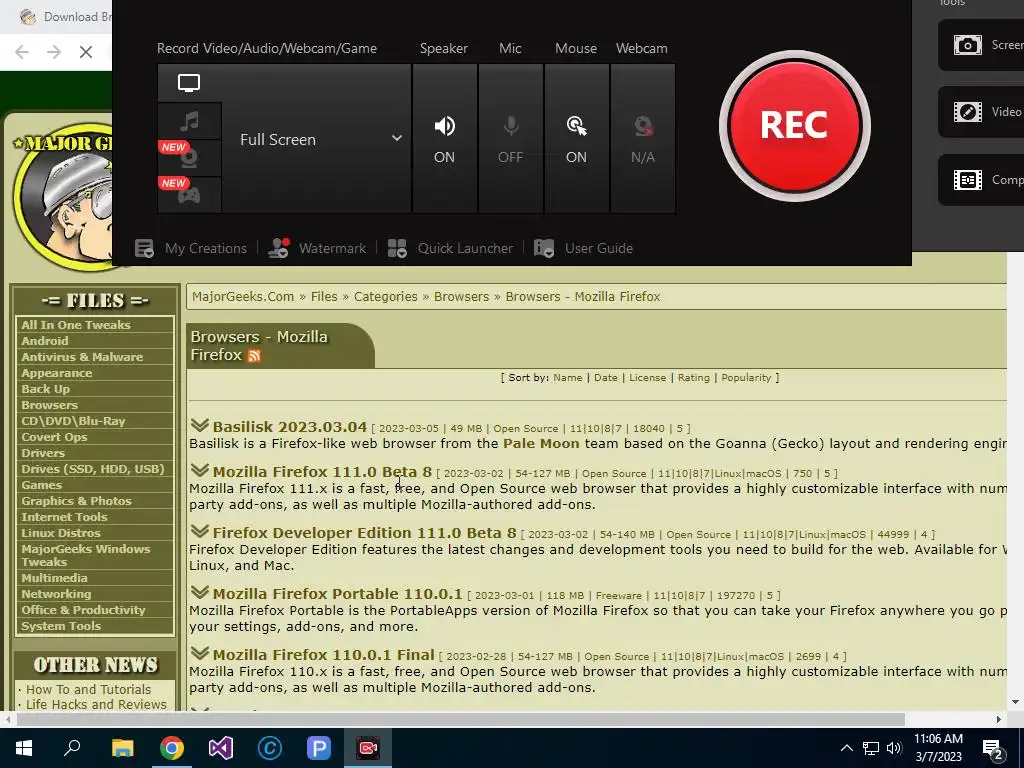Screen dimensions: 1024x768
Task: Open Mozilla Firefox 110.0.1 Final link
Action: coord(323,655)
